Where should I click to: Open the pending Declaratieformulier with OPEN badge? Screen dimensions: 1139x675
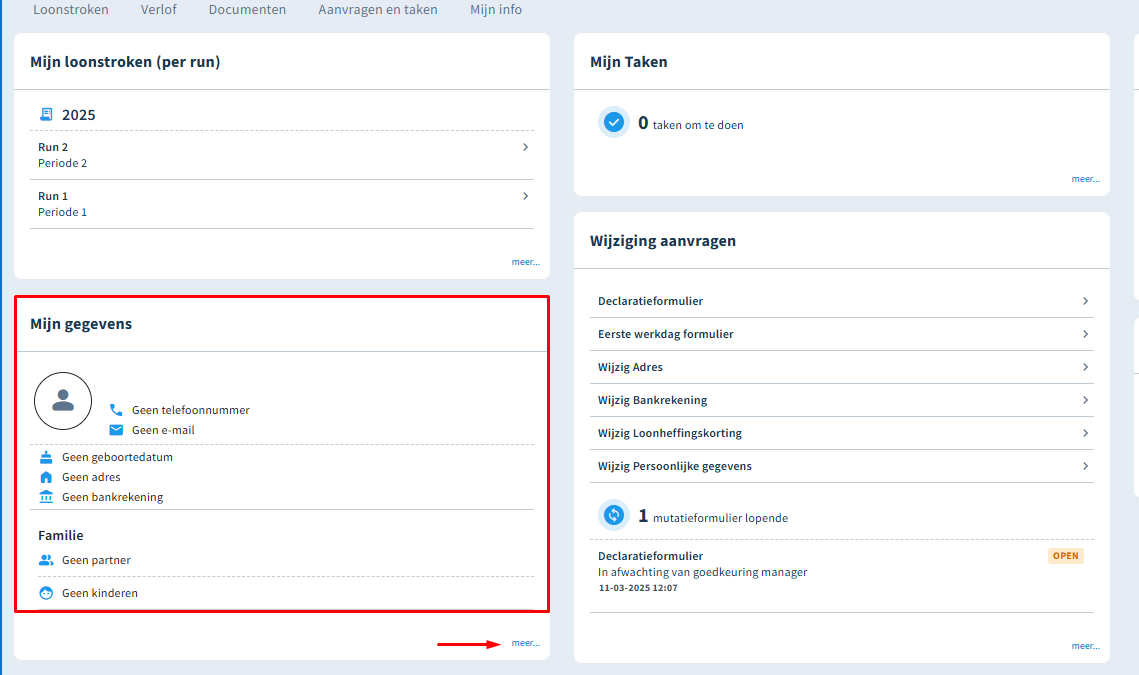click(x=651, y=556)
